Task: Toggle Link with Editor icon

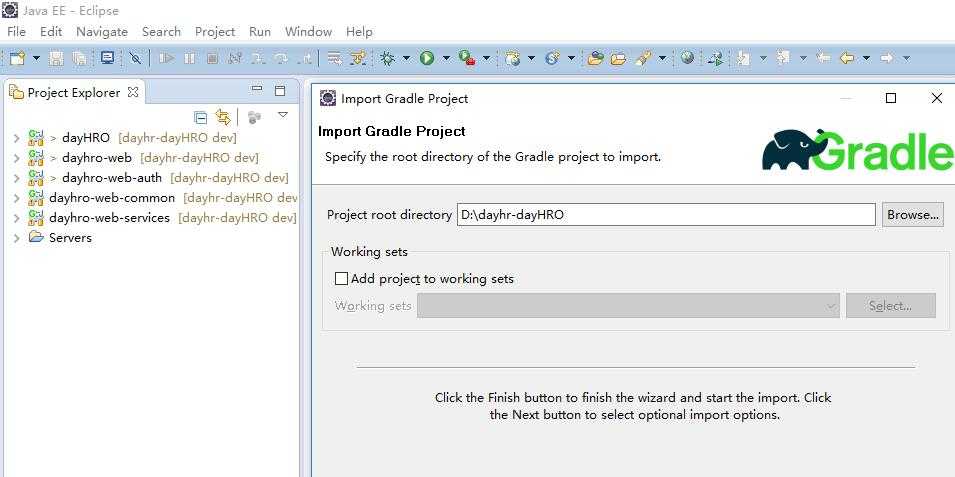Action: click(223, 117)
